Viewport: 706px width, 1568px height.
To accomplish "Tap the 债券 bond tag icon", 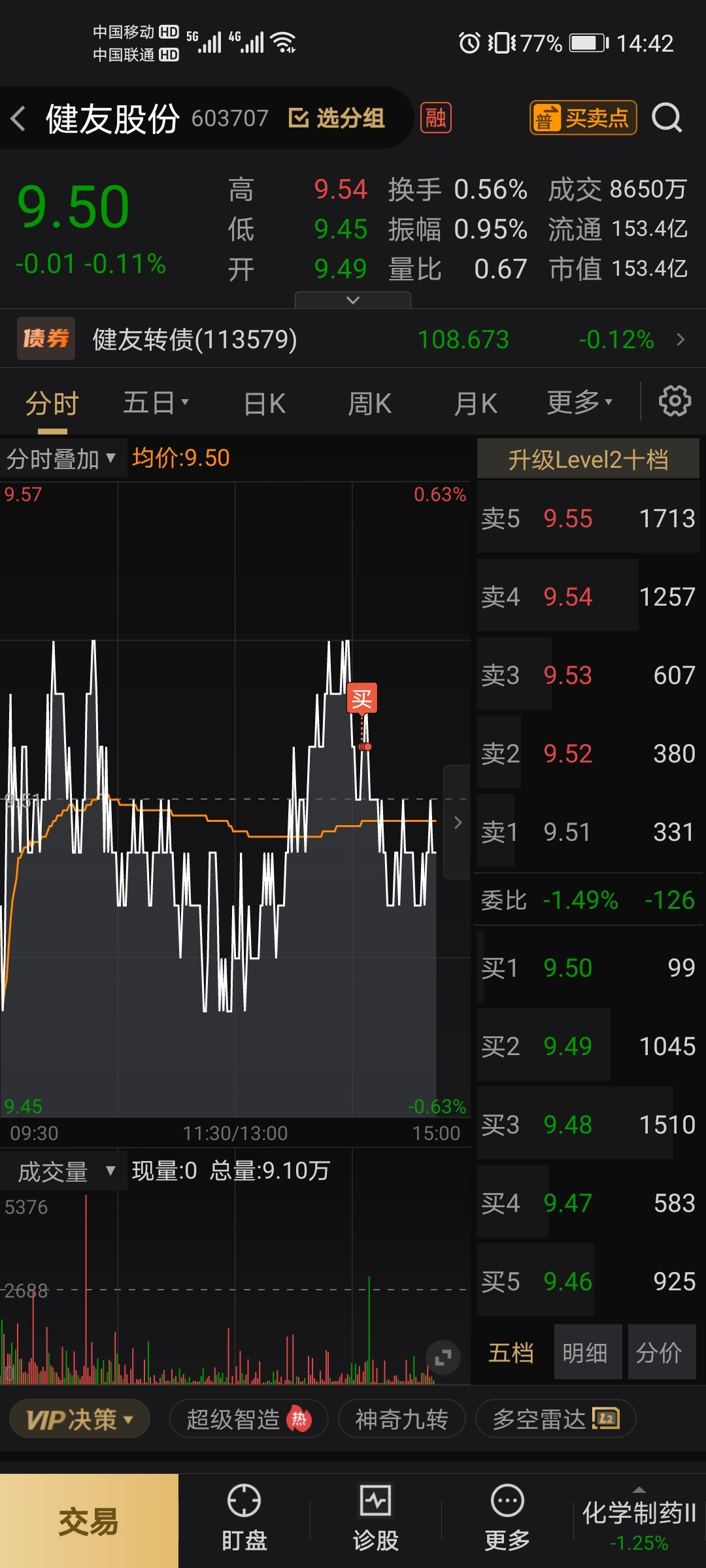I will pyautogui.click(x=46, y=338).
